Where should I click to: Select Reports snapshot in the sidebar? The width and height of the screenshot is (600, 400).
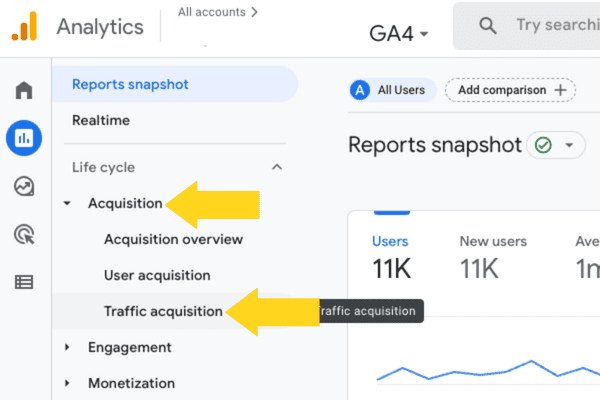(175, 84)
